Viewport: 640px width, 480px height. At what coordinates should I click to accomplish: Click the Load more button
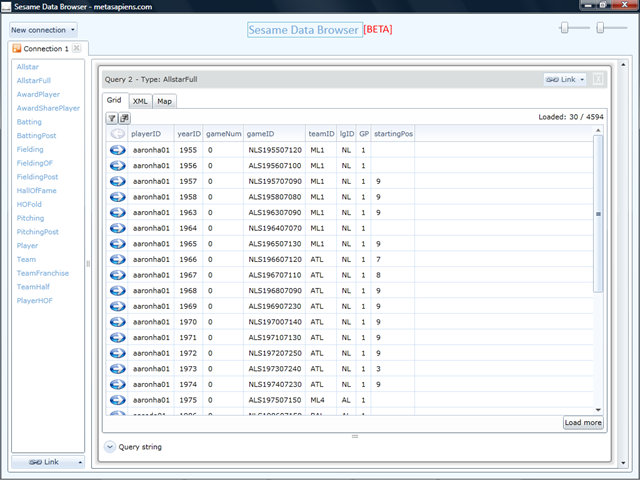coord(583,423)
